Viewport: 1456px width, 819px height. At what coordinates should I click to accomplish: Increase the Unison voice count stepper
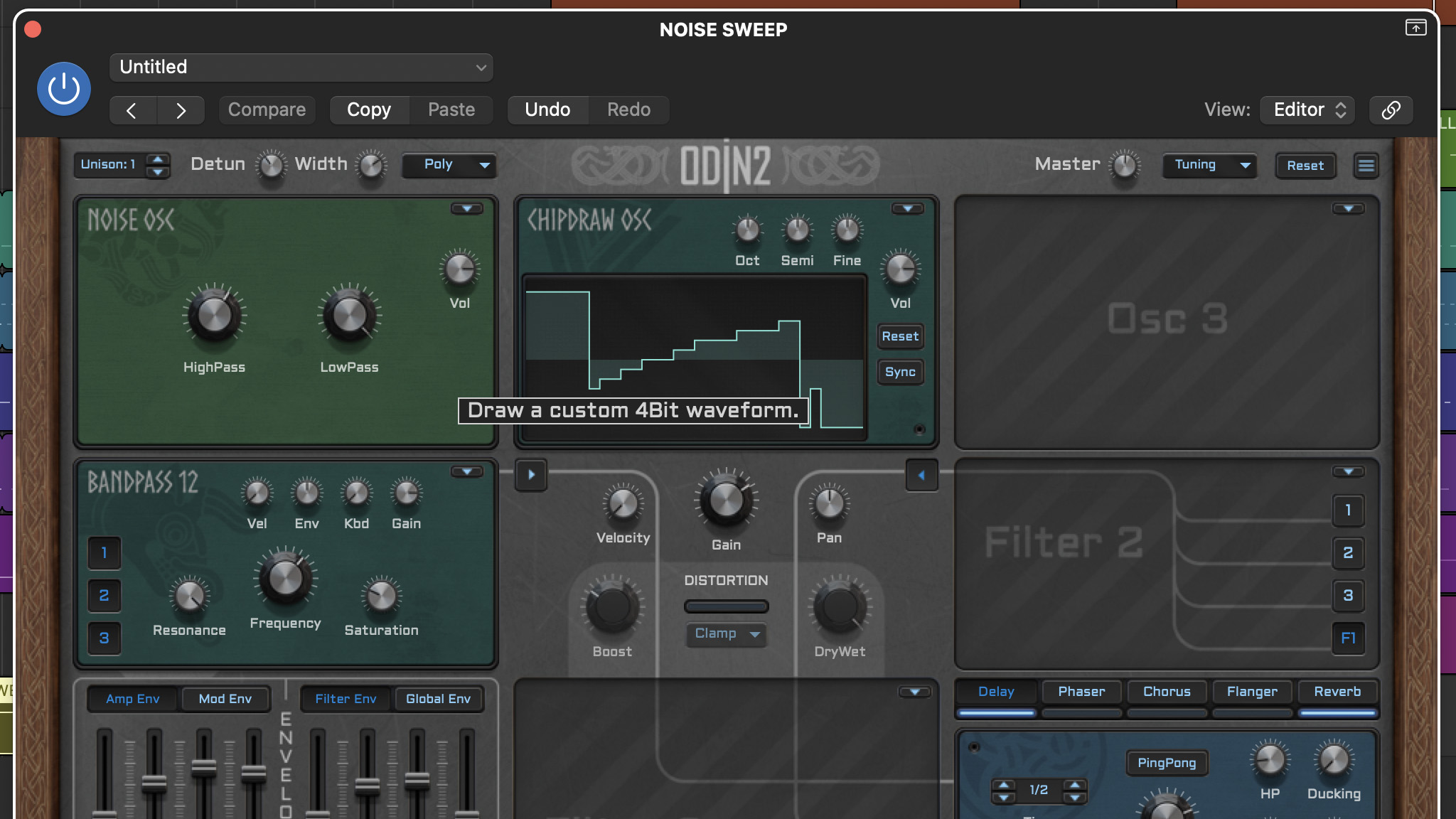pos(157,159)
